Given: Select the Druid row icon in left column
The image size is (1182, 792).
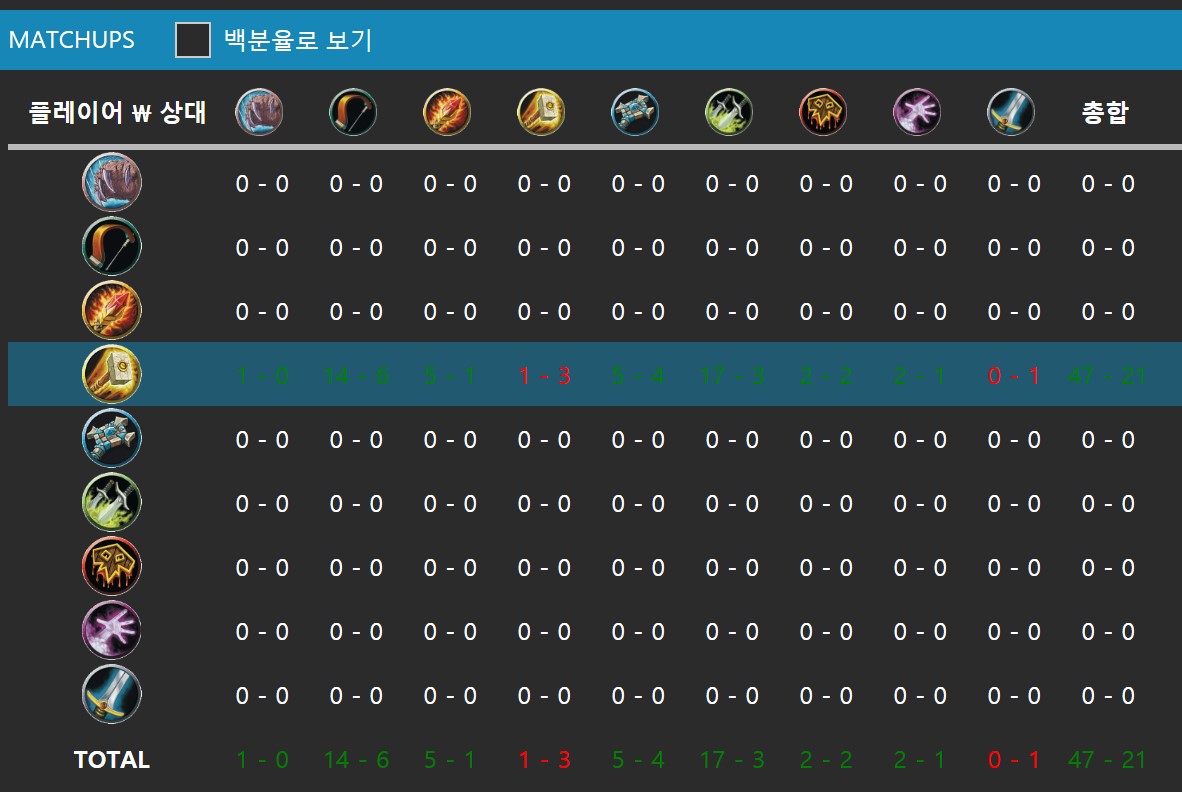Looking at the screenshot, I should (x=111, y=183).
